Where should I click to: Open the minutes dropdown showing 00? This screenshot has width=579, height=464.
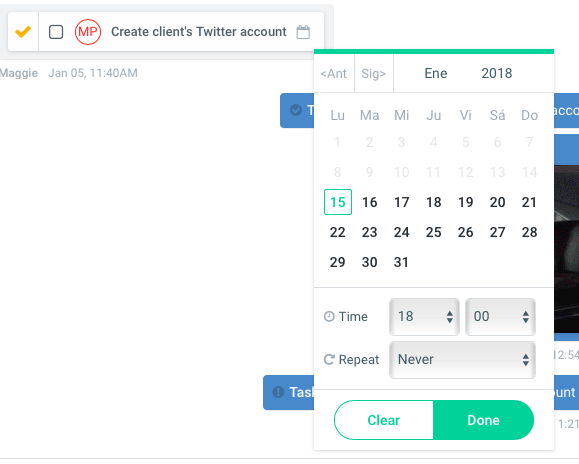(x=500, y=317)
